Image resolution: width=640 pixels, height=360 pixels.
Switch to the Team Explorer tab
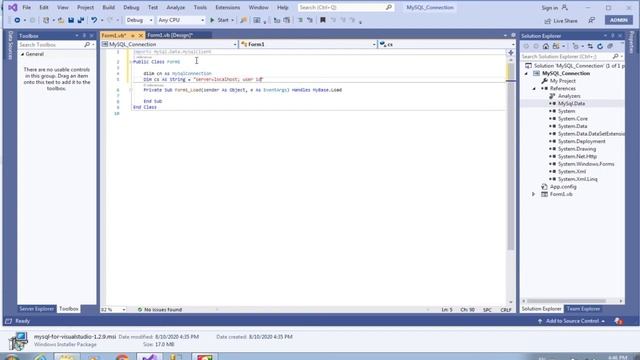click(583, 309)
